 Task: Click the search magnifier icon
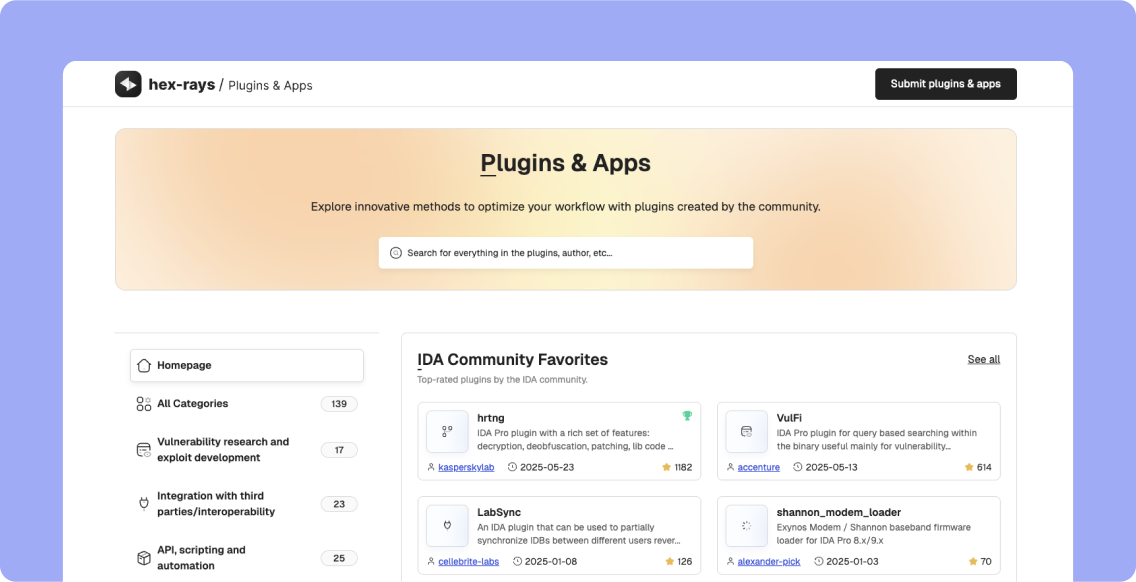(395, 253)
